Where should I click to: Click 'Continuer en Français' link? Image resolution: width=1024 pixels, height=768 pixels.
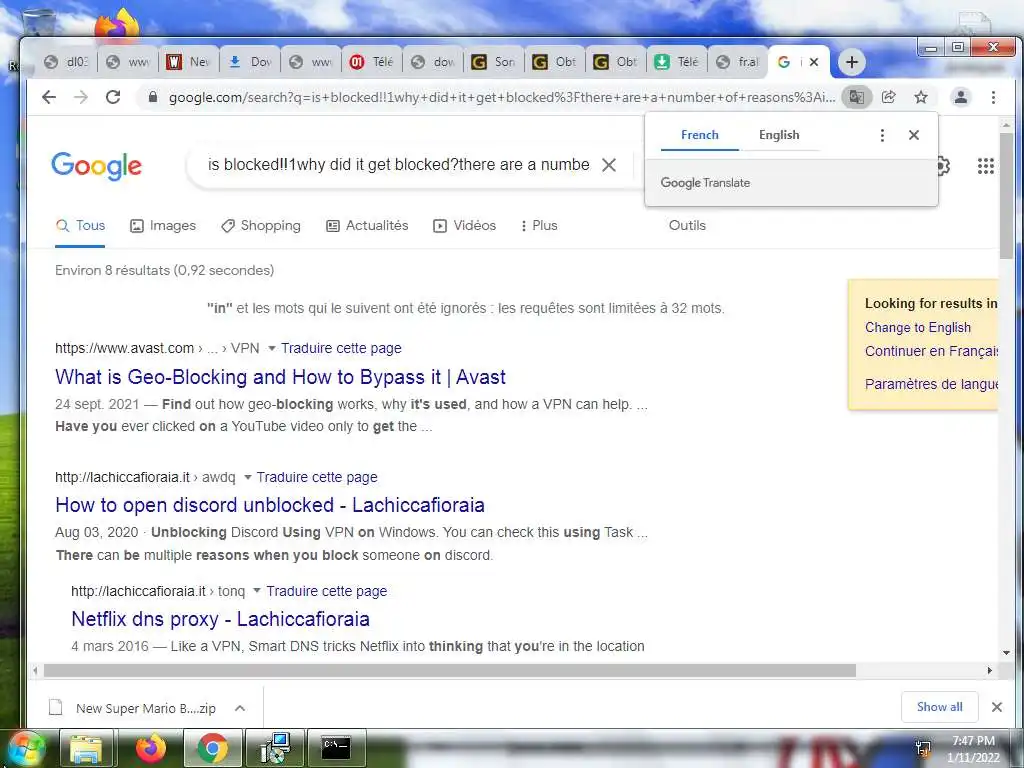coord(931,351)
